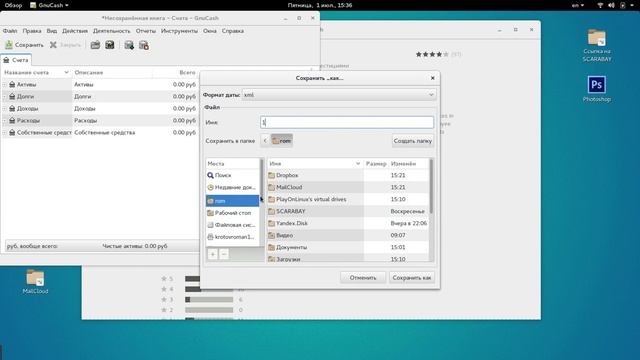Screen dimensions: 640x360
Task: Open the Инструменты menu
Action: 179,31
